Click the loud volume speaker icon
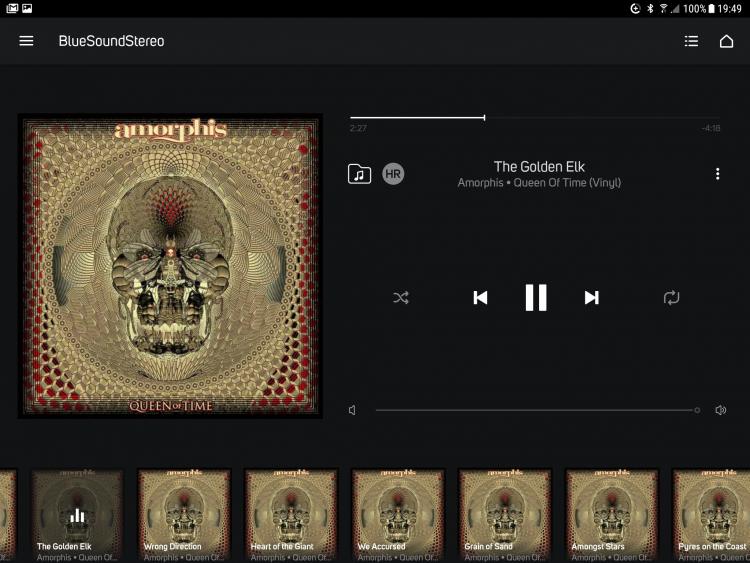This screenshot has width=750, height=563. pos(720,410)
